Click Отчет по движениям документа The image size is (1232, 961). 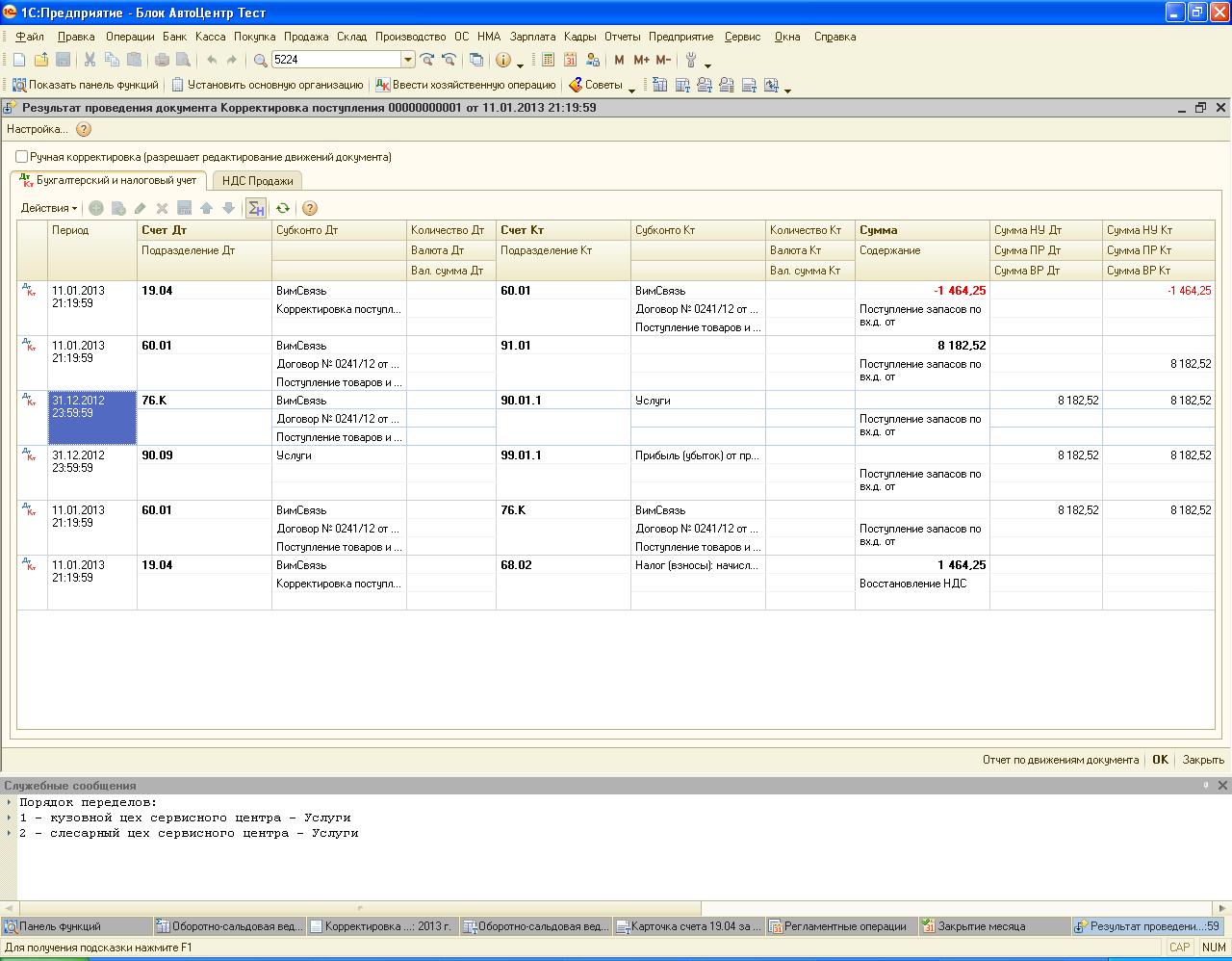click(x=1060, y=760)
